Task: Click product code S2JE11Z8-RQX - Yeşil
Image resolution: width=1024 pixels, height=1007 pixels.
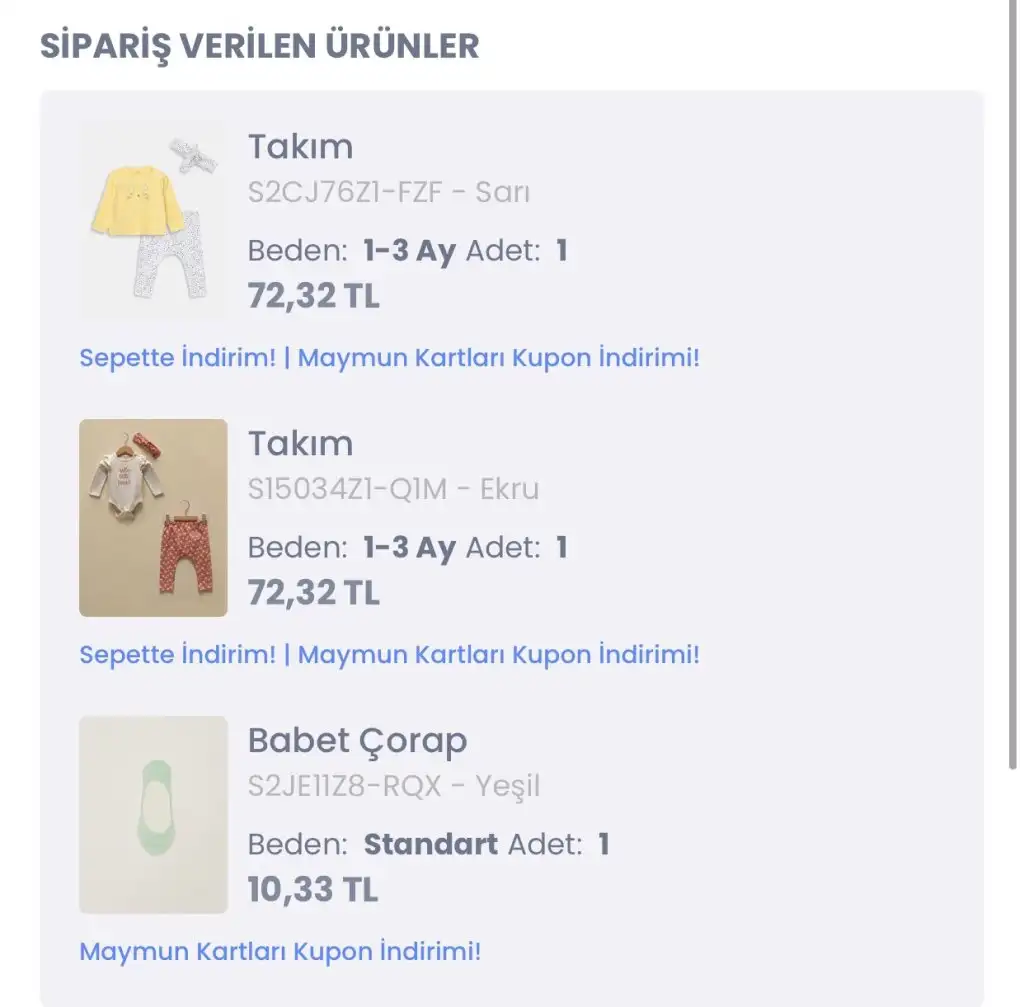Action: click(394, 786)
